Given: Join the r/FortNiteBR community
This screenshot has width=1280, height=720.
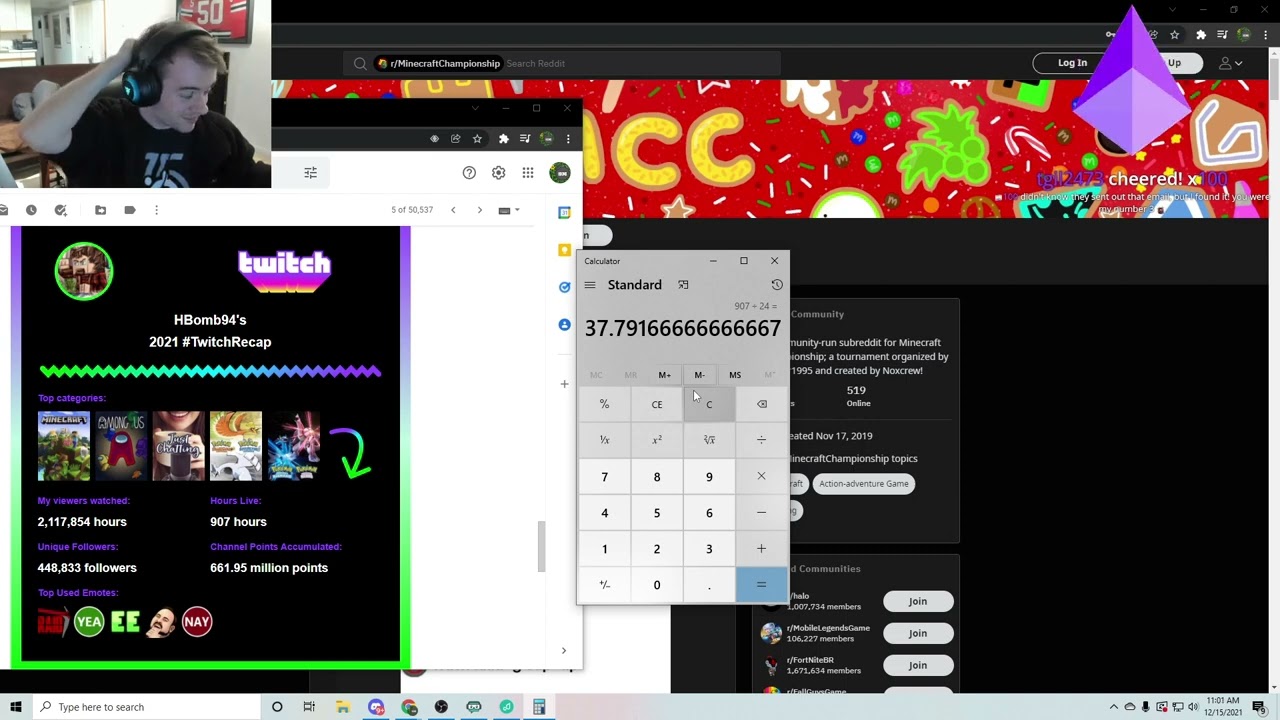Looking at the screenshot, I should (x=918, y=665).
